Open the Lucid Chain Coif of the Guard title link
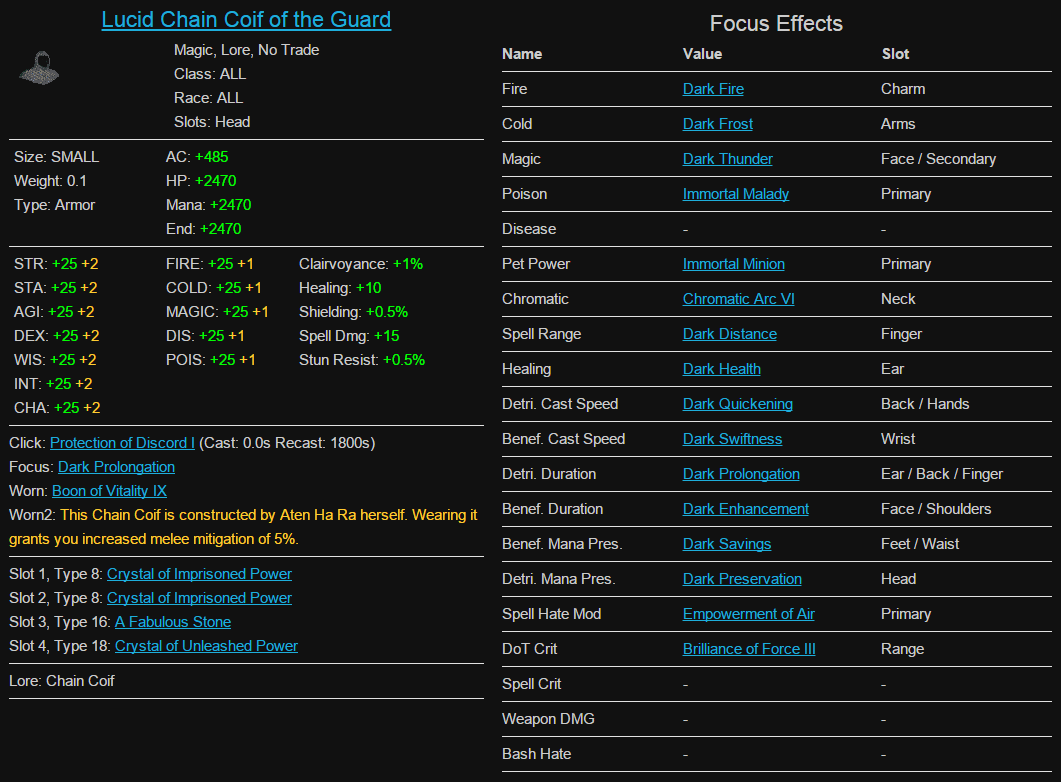Screen dimensions: 1061x782 (246, 20)
